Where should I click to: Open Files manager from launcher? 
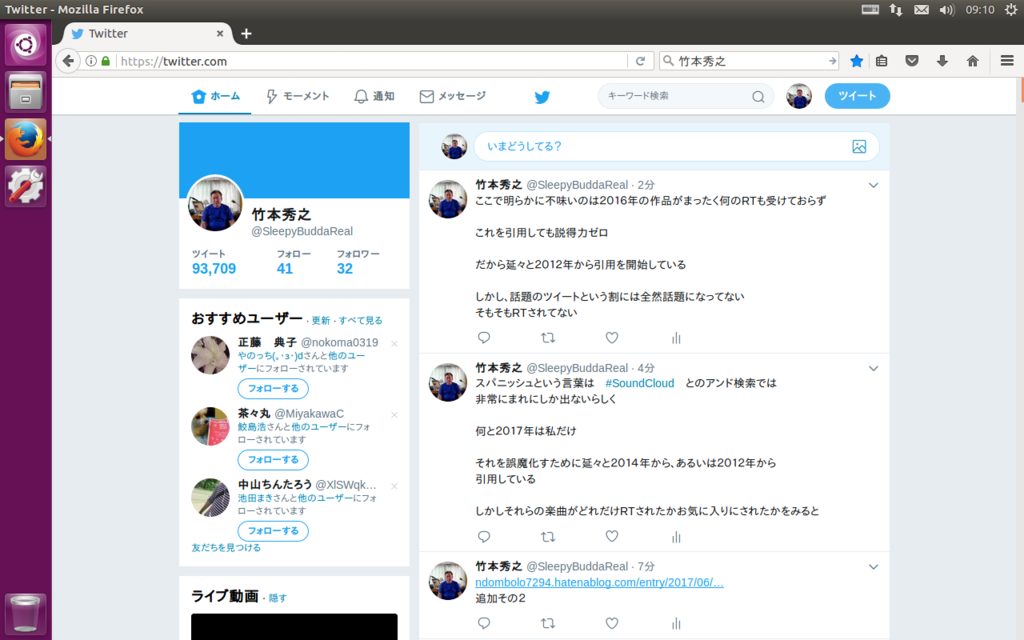pos(25,91)
